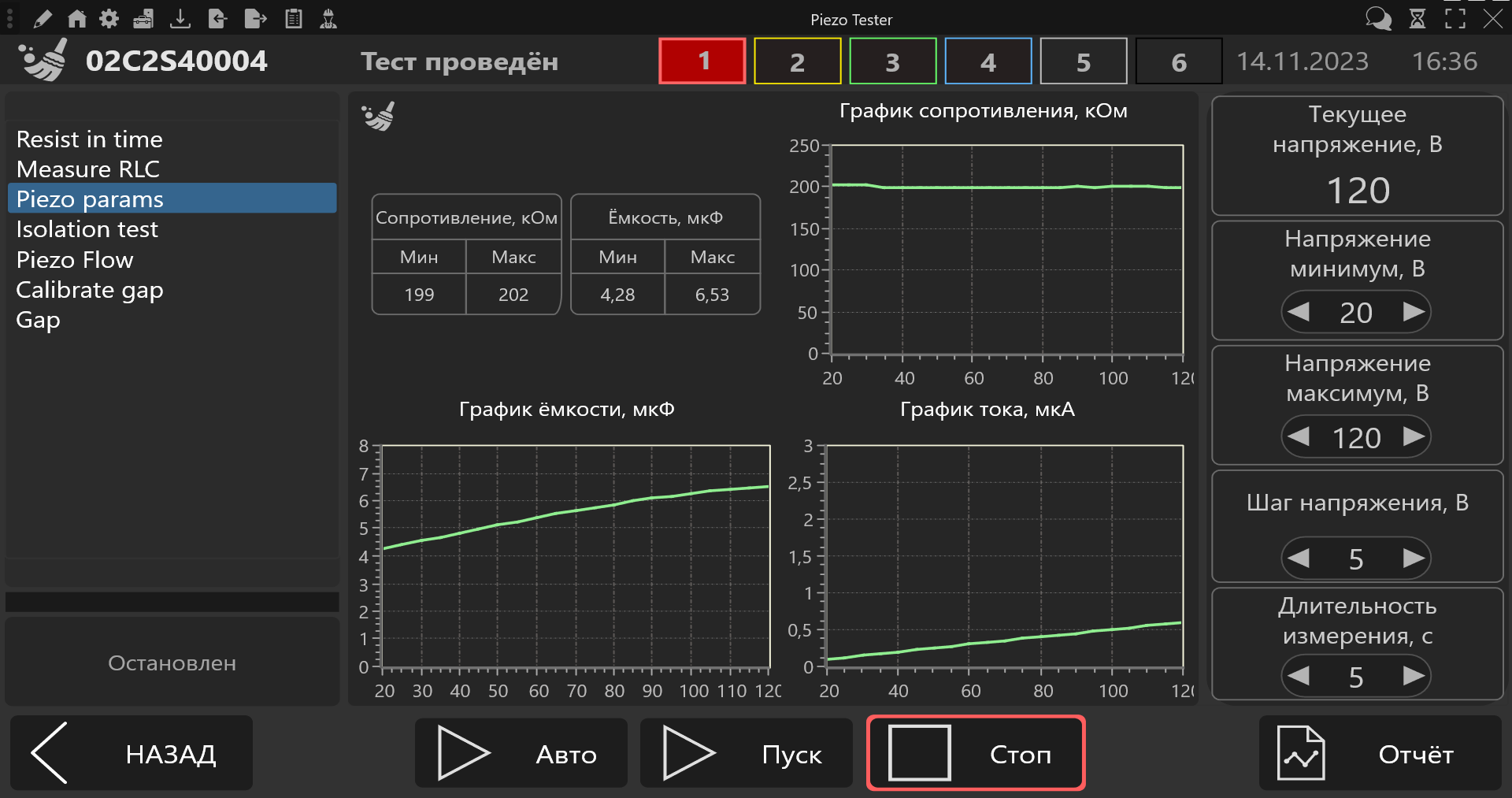The image size is (1512, 798).
Task: Open settings with the gear icon
Action: [109, 19]
